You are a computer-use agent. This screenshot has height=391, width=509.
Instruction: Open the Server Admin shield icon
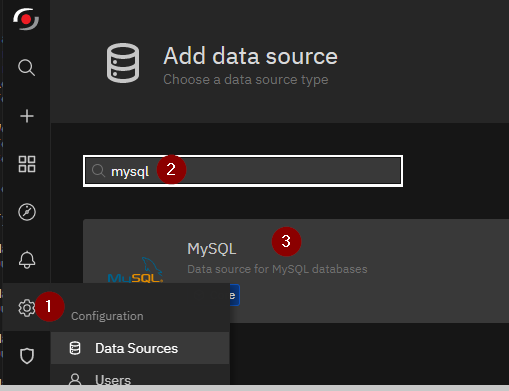pyautogui.click(x=27, y=356)
